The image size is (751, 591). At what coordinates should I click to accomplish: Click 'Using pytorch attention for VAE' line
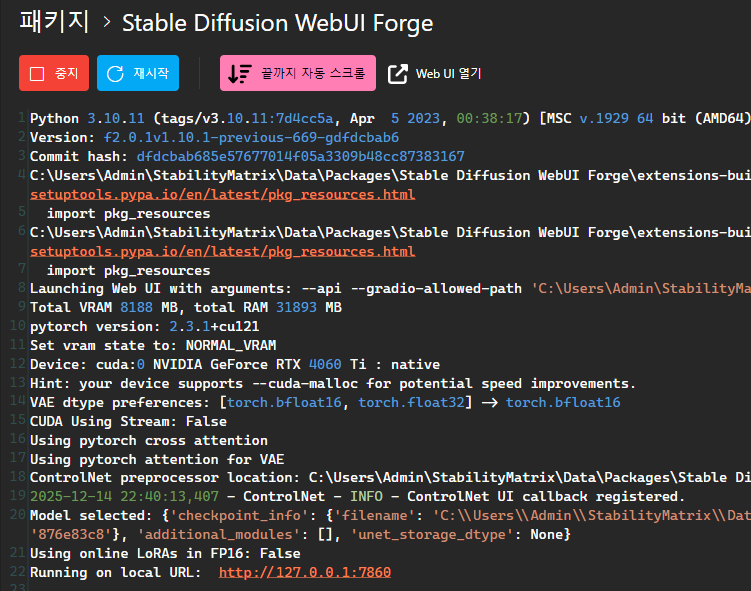coord(157,459)
